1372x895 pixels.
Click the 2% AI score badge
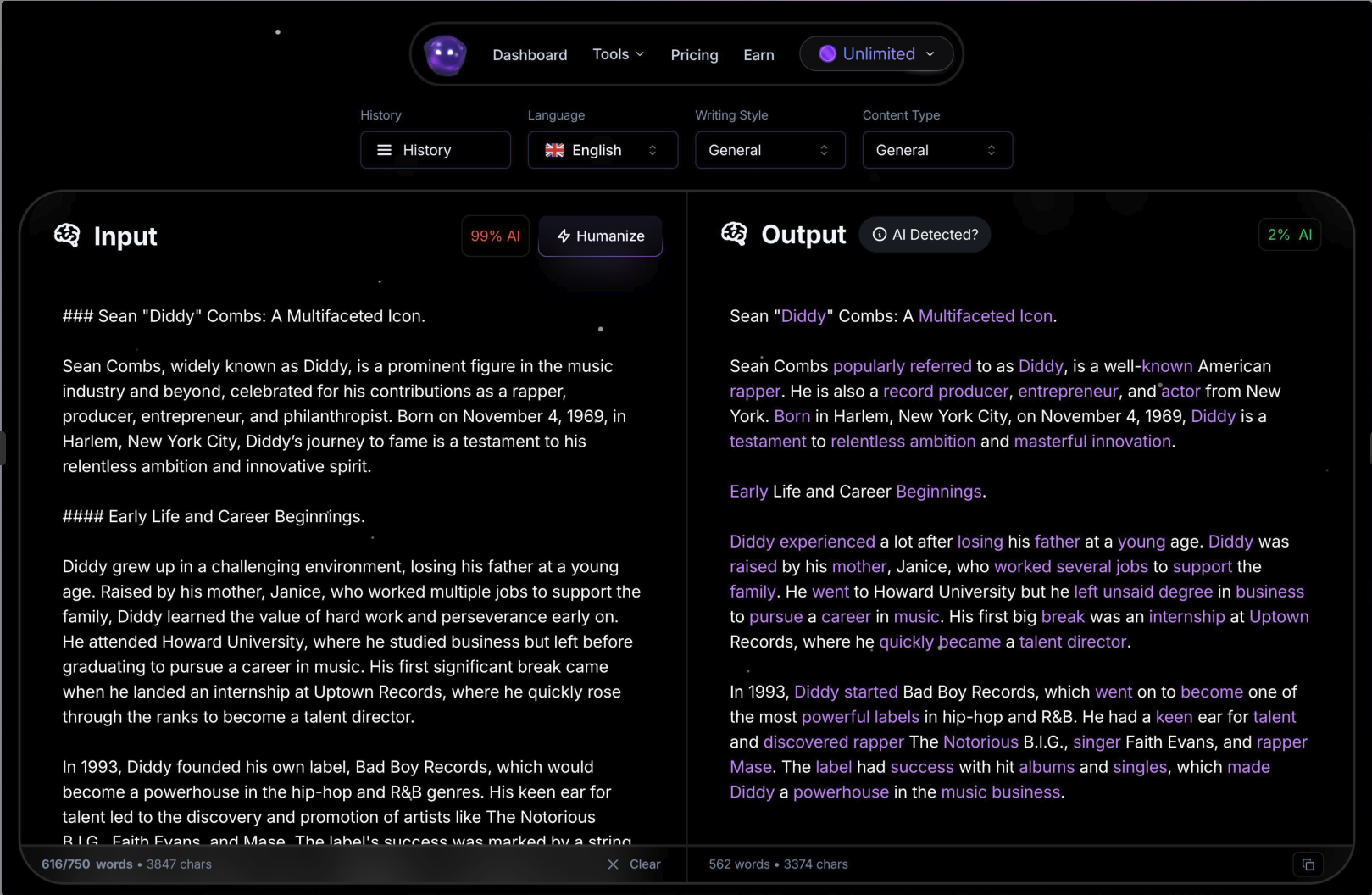pyautogui.click(x=1290, y=235)
